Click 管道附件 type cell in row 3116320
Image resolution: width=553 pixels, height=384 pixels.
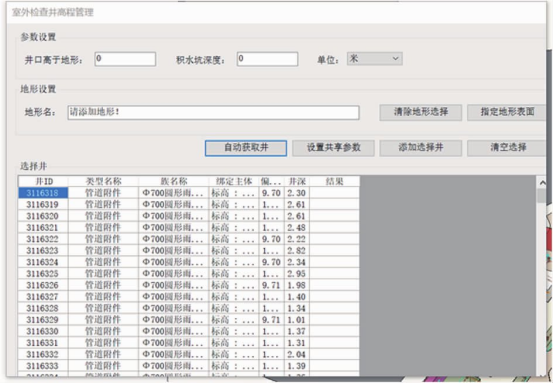point(103,216)
